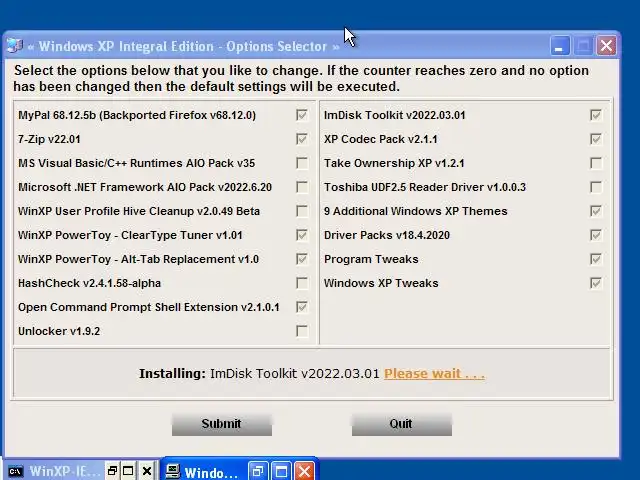Screen dimensions: 640x480
Task: Click the 'XP Codec Pack v2.1.1' label
Action: [381, 139]
